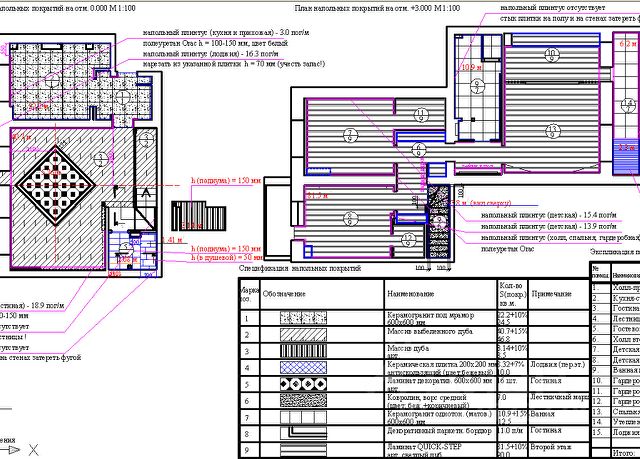This screenshot has width=640, height=459.
Task: Click 'Гостиная' note in decorative laminate row
Action: (x=545, y=381)
